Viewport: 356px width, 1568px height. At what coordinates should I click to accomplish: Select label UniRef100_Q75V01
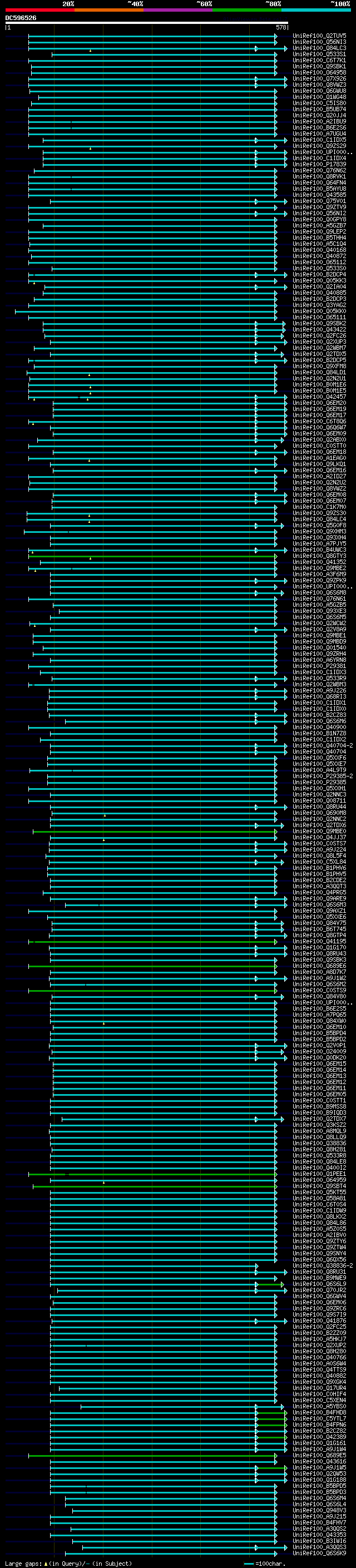(x=319, y=201)
